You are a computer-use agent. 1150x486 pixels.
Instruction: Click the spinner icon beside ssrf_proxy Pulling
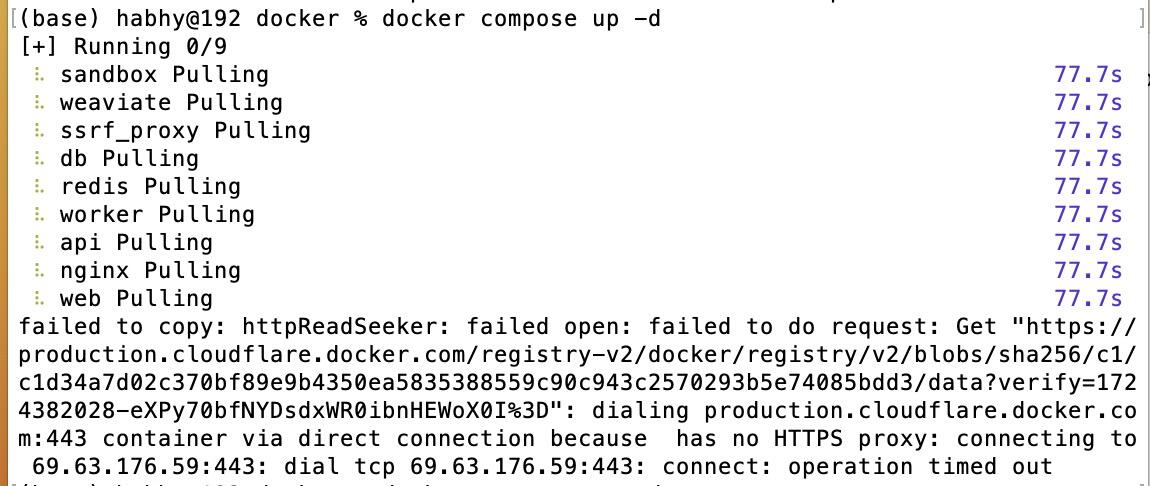[40, 131]
